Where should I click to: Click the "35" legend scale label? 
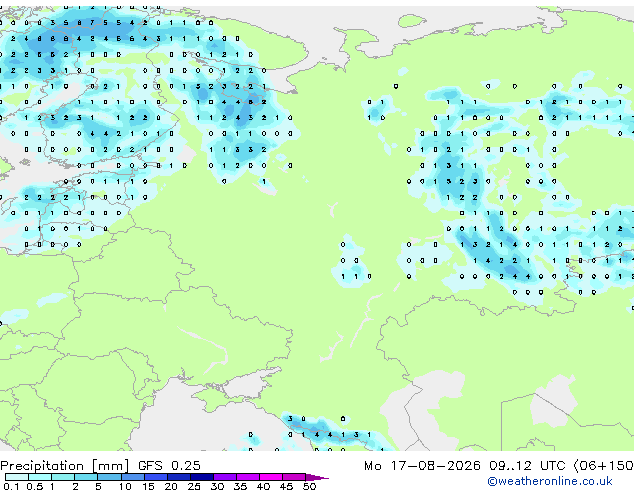pos(240,486)
